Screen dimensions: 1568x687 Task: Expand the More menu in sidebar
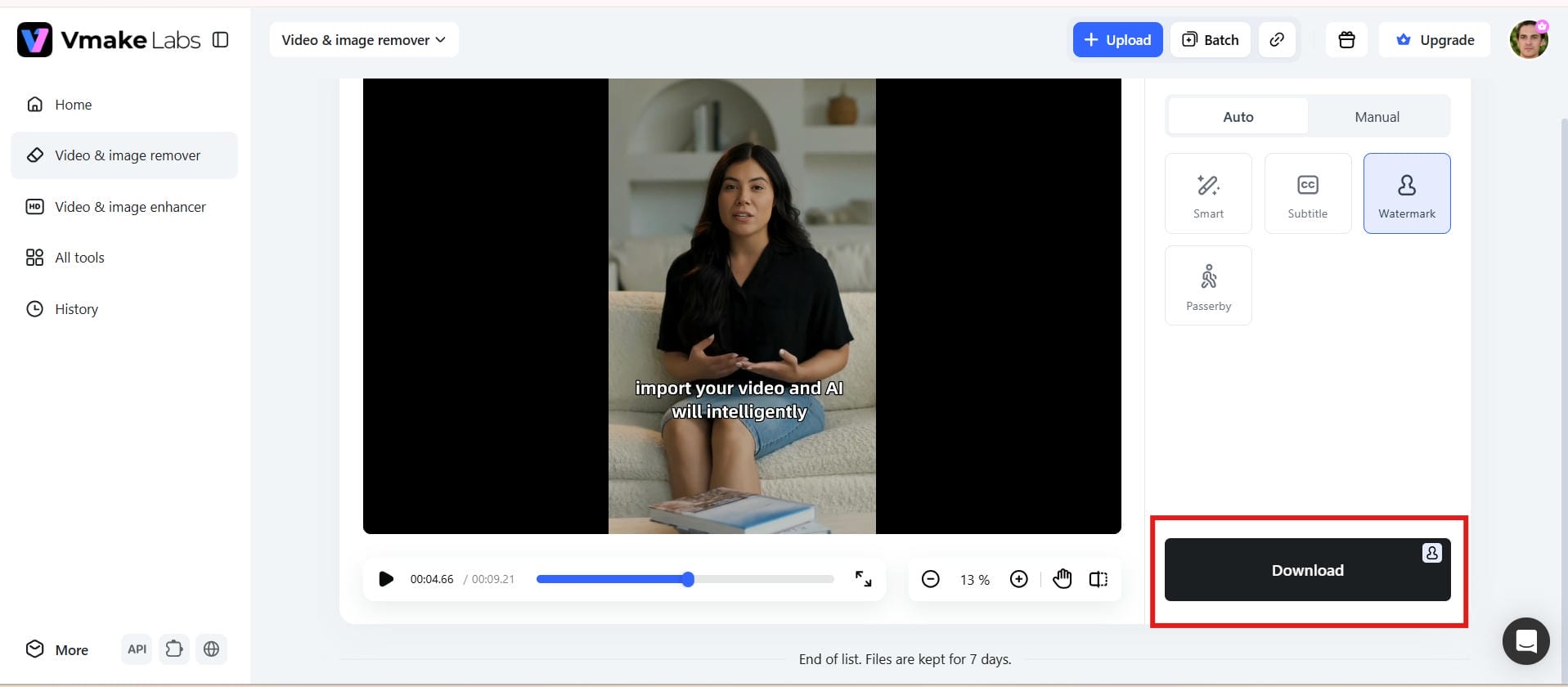tap(57, 649)
